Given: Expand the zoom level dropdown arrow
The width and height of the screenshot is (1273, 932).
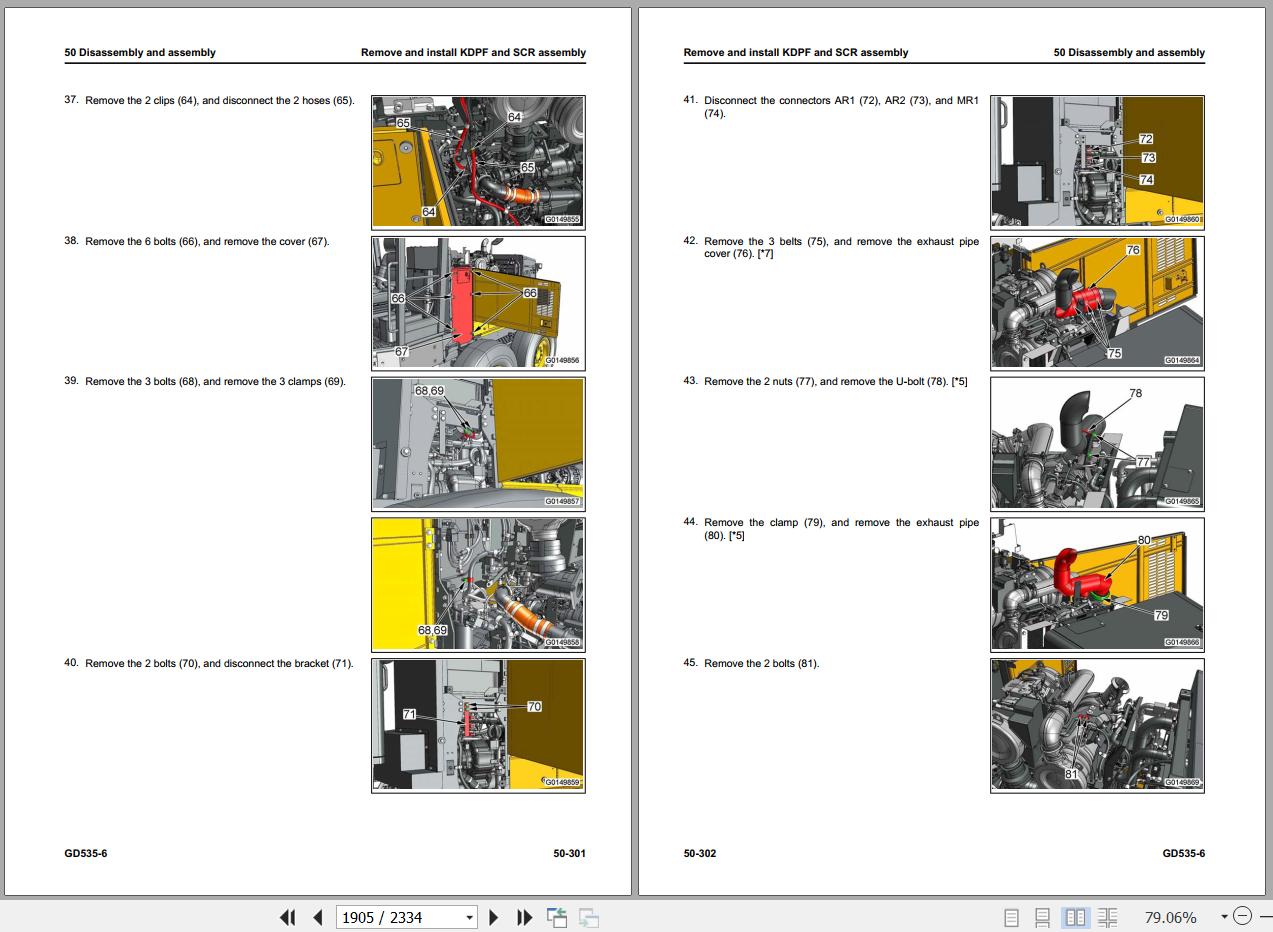Looking at the screenshot, I should [1223, 917].
